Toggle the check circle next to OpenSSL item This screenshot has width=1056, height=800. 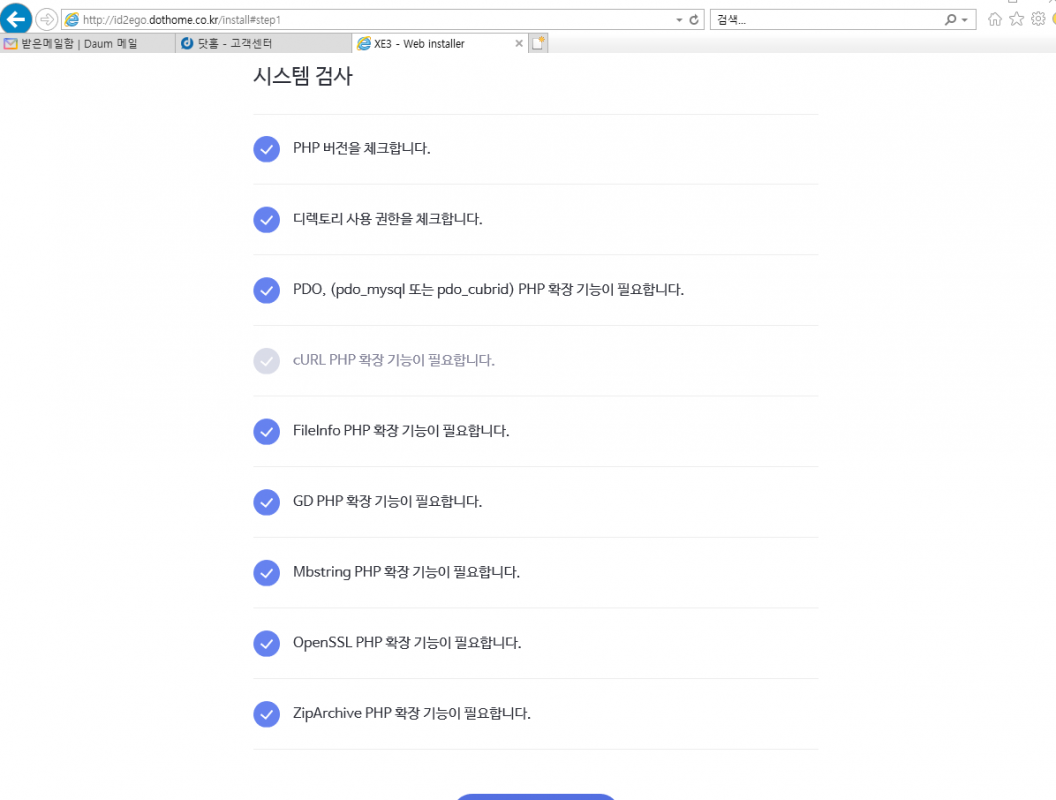coord(266,643)
